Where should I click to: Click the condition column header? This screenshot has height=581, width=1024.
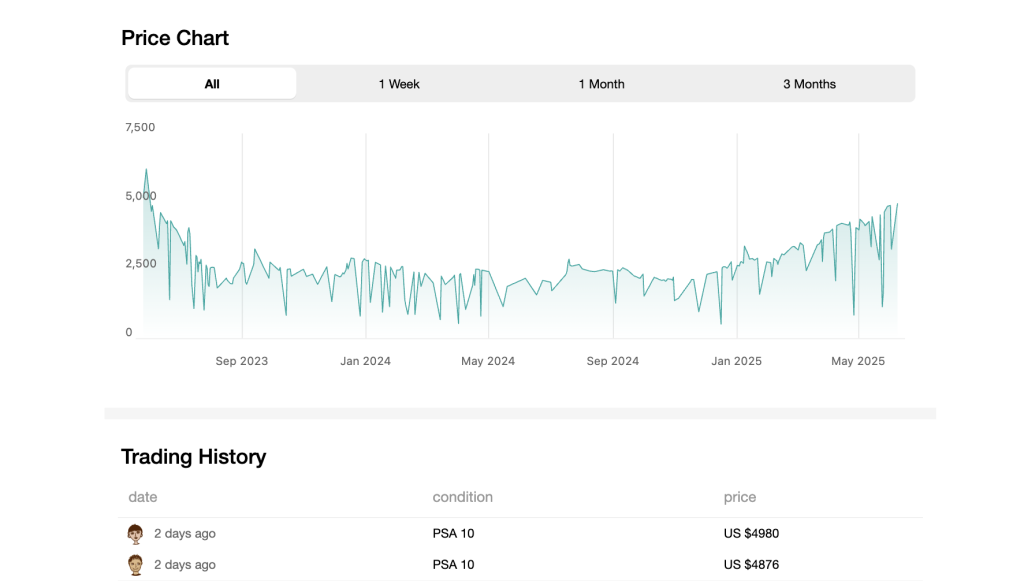[x=462, y=497]
